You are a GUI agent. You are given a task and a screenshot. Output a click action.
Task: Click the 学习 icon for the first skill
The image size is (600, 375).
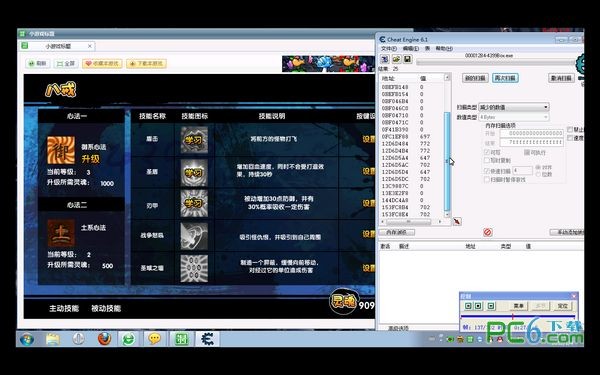coord(194,140)
